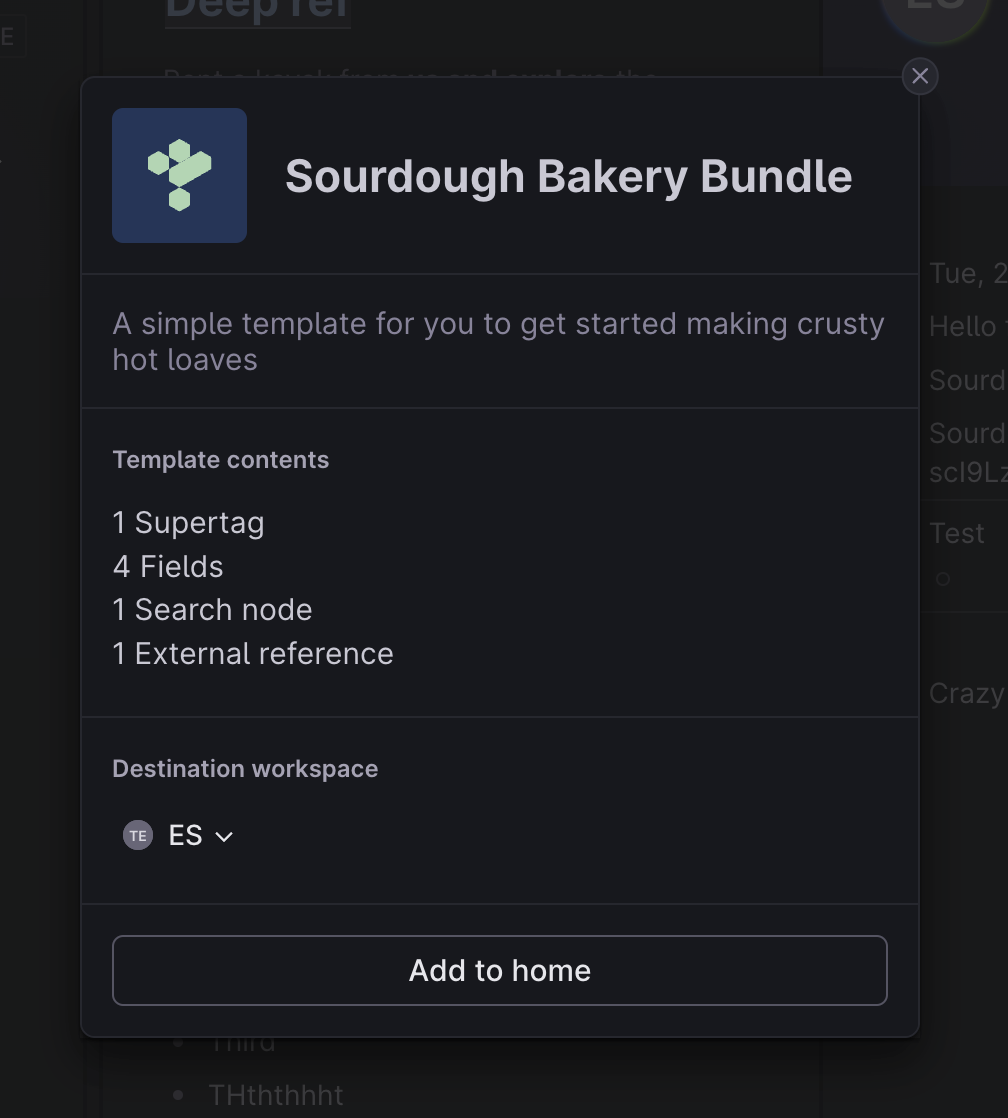The height and width of the screenshot is (1118, 1008).
Task: Click the bullet beside THththhht node
Action: click(178, 1095)
